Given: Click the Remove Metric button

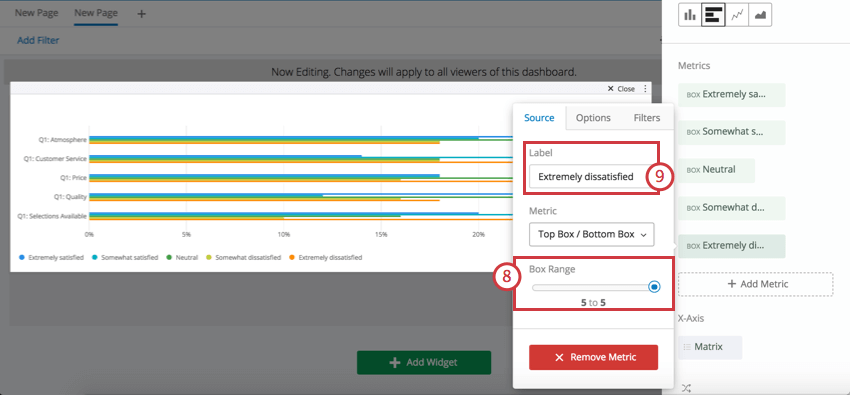Looking at the screenshot, I should tap(594, 358).
